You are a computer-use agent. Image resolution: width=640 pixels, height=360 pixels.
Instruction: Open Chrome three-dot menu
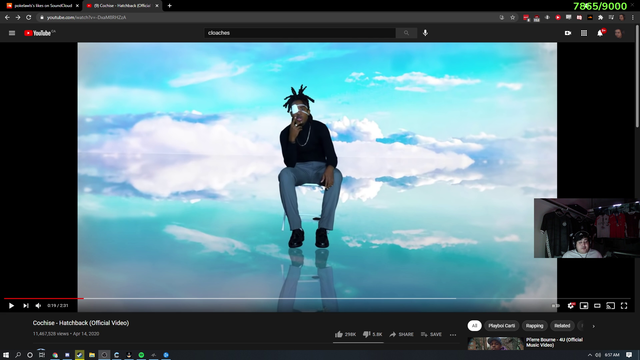633,18
